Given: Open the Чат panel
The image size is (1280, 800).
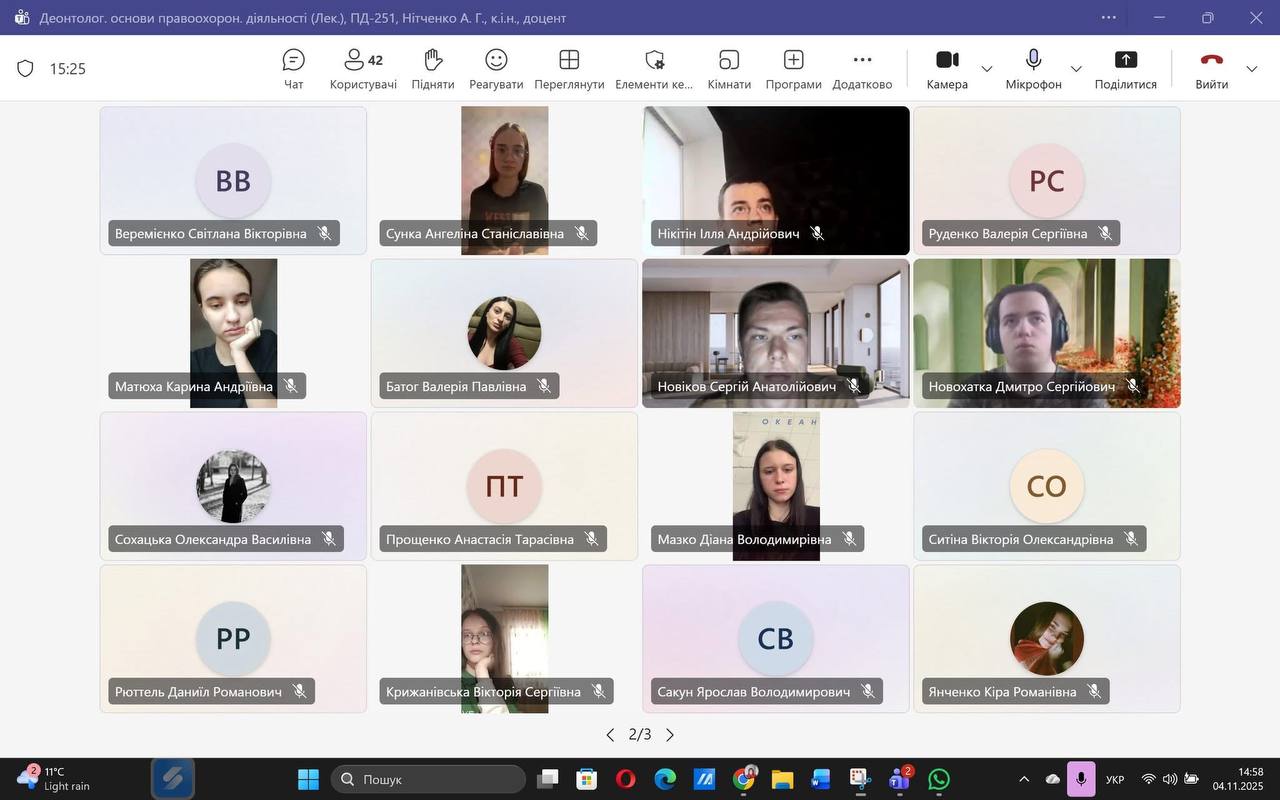Looking at the screenshot, I should [293, 69].
